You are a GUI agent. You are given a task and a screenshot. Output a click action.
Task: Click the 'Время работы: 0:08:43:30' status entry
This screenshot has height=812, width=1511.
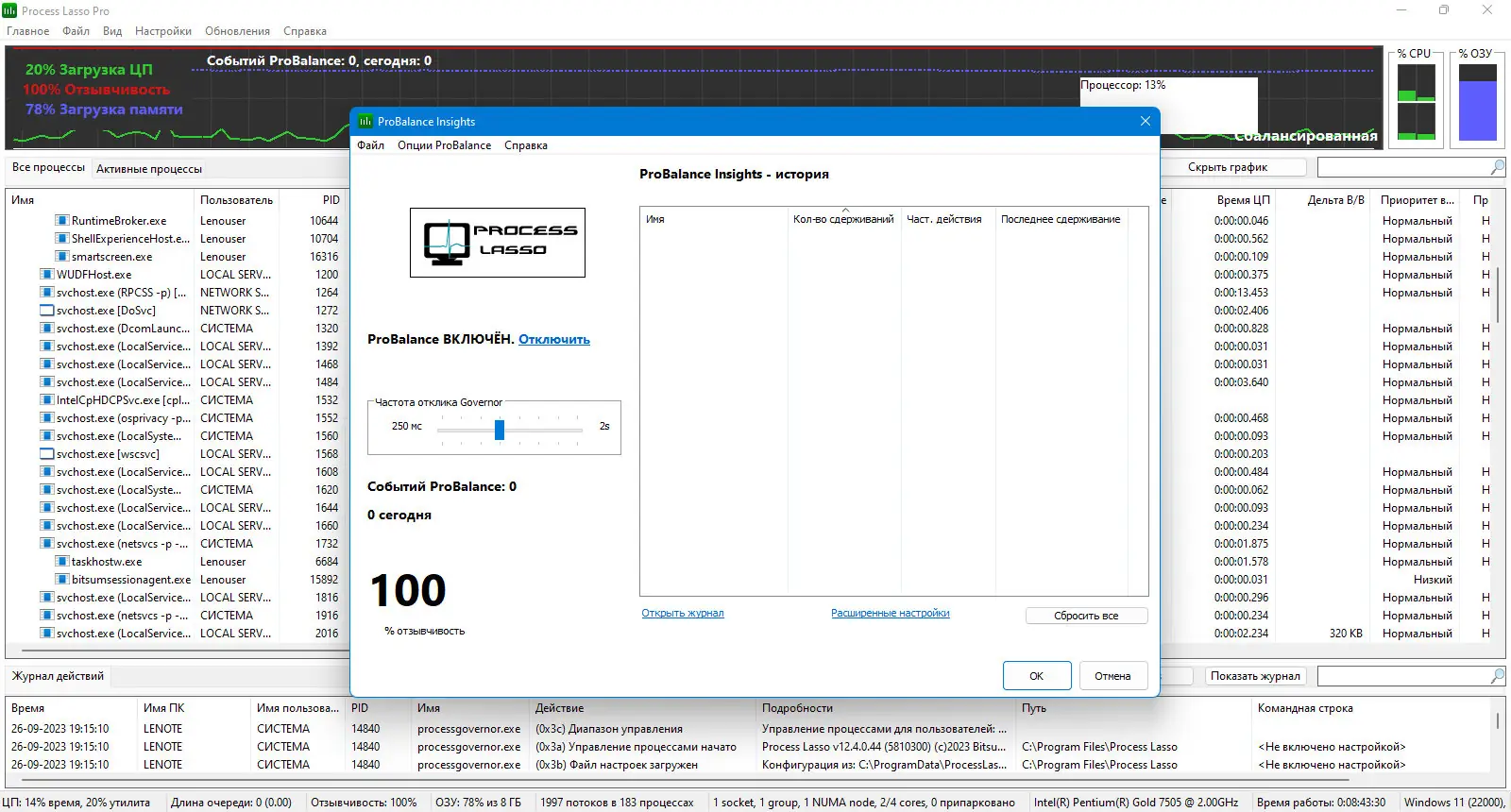[1321, 803]
